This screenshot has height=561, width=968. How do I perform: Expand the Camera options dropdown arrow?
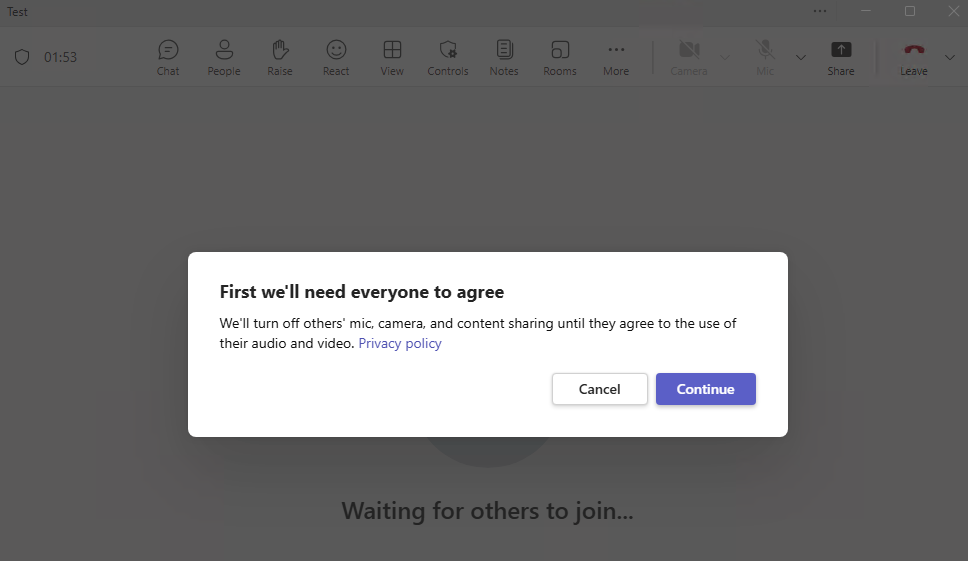click(726, 57)
